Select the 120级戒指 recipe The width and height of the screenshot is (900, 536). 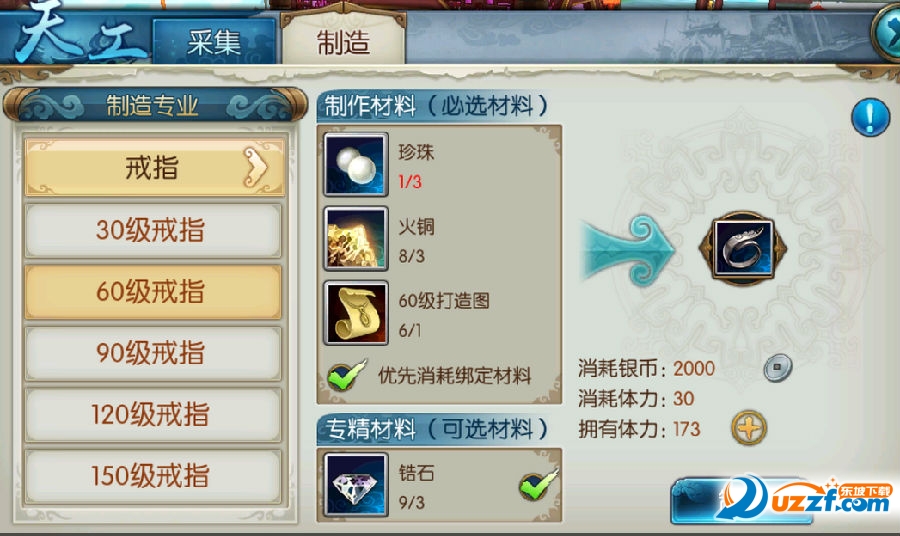(x=153, y=414)
